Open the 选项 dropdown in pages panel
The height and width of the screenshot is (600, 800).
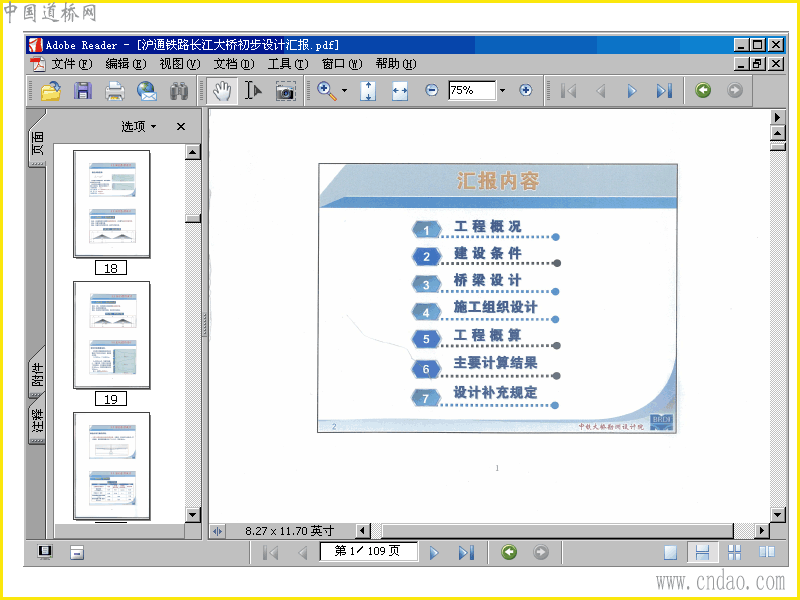pos(138,126)
